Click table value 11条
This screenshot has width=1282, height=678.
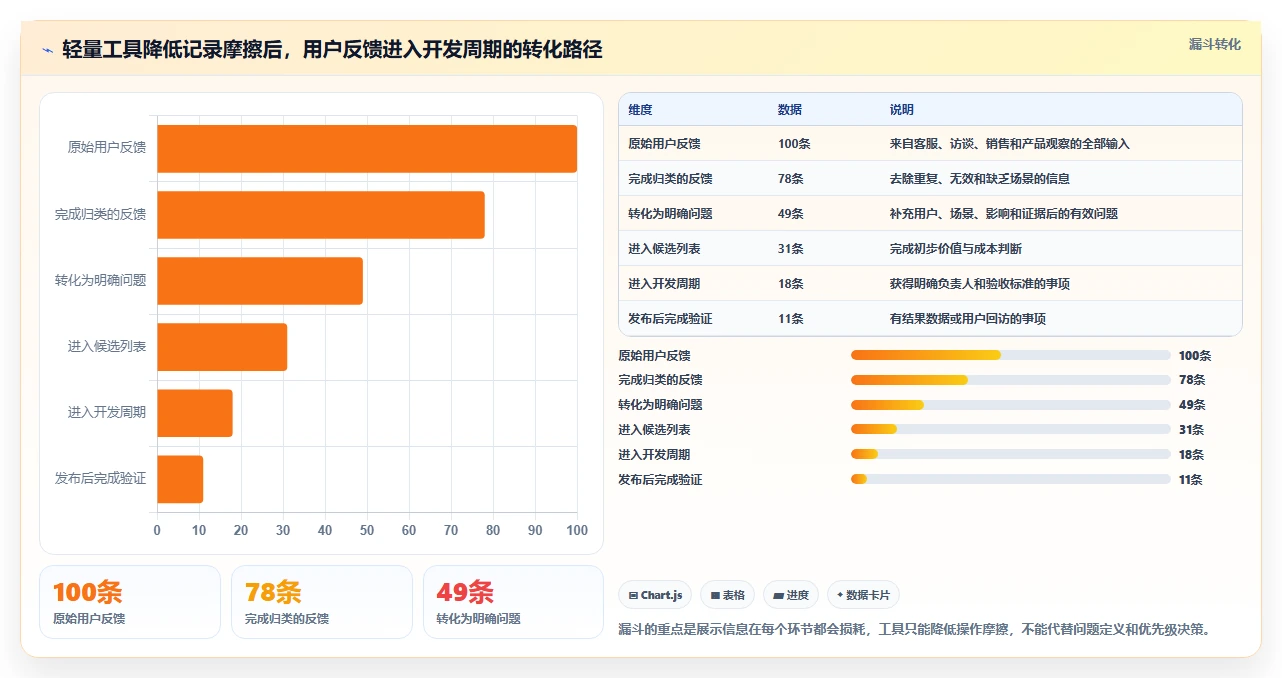pos(791,319)
